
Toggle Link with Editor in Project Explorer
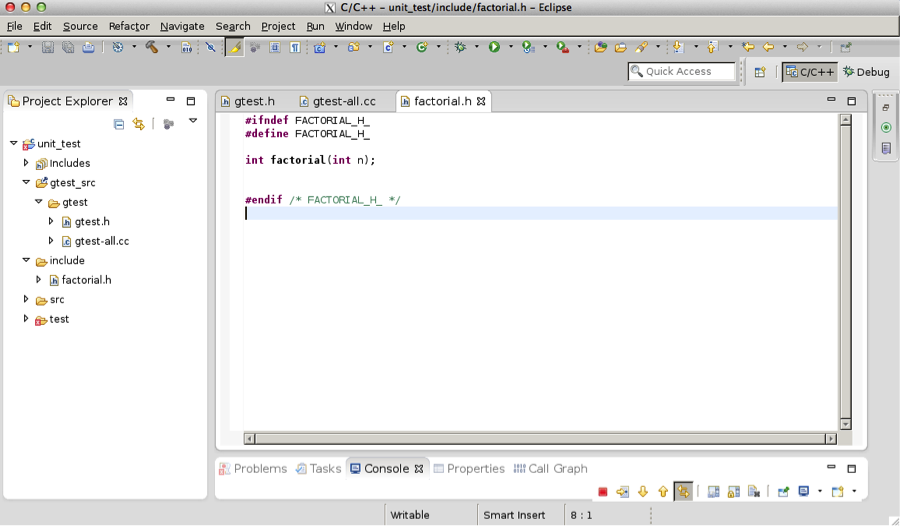point(138,124)
